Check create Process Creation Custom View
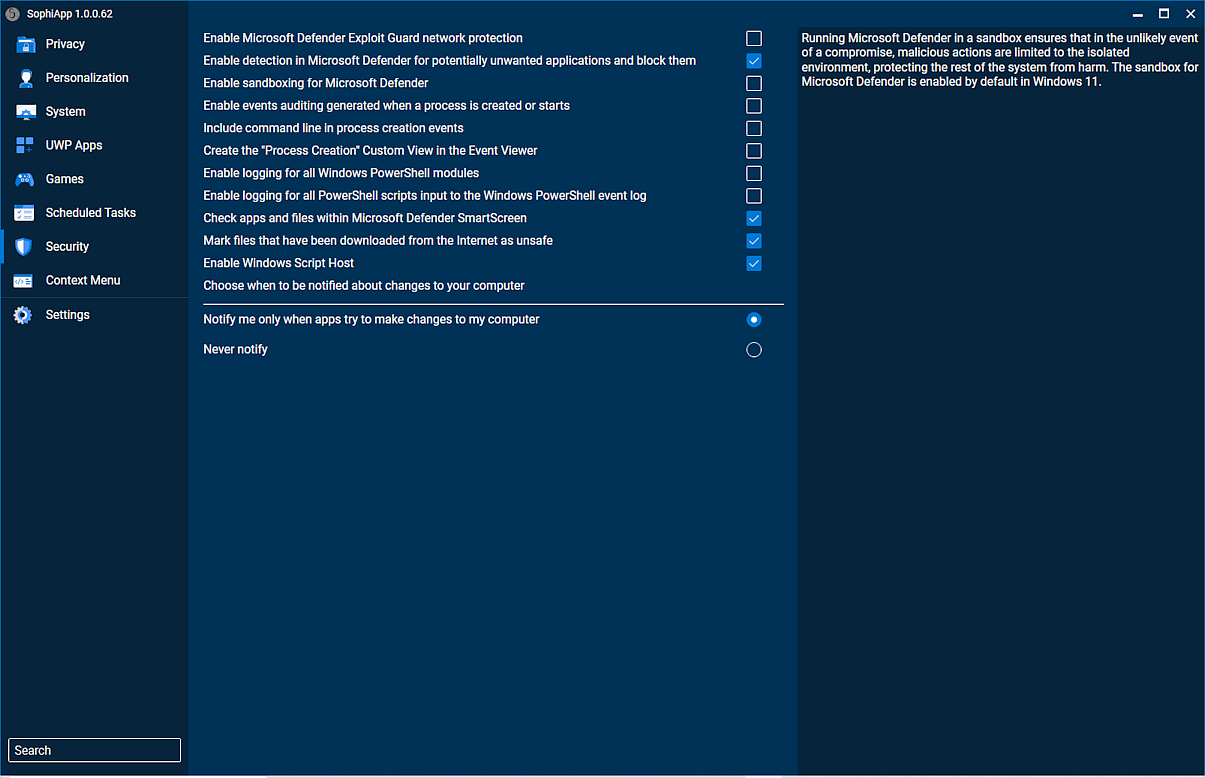This screenshot has height=778, width=1205. click(x=754, y=151)
